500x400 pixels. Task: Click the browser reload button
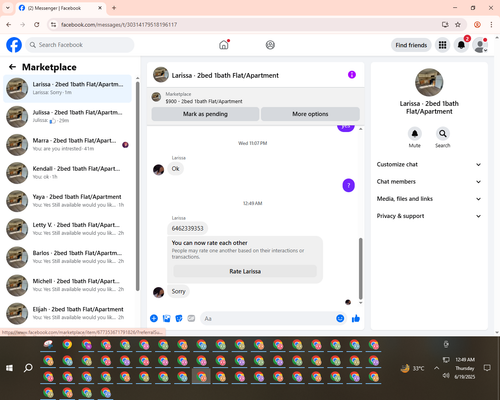pos(37,24)
